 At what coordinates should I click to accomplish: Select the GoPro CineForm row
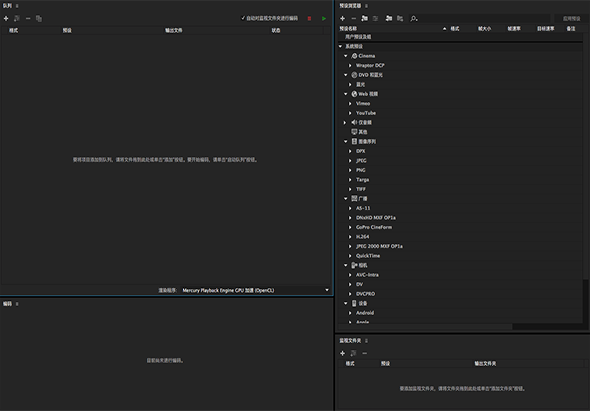click(460, 227)
